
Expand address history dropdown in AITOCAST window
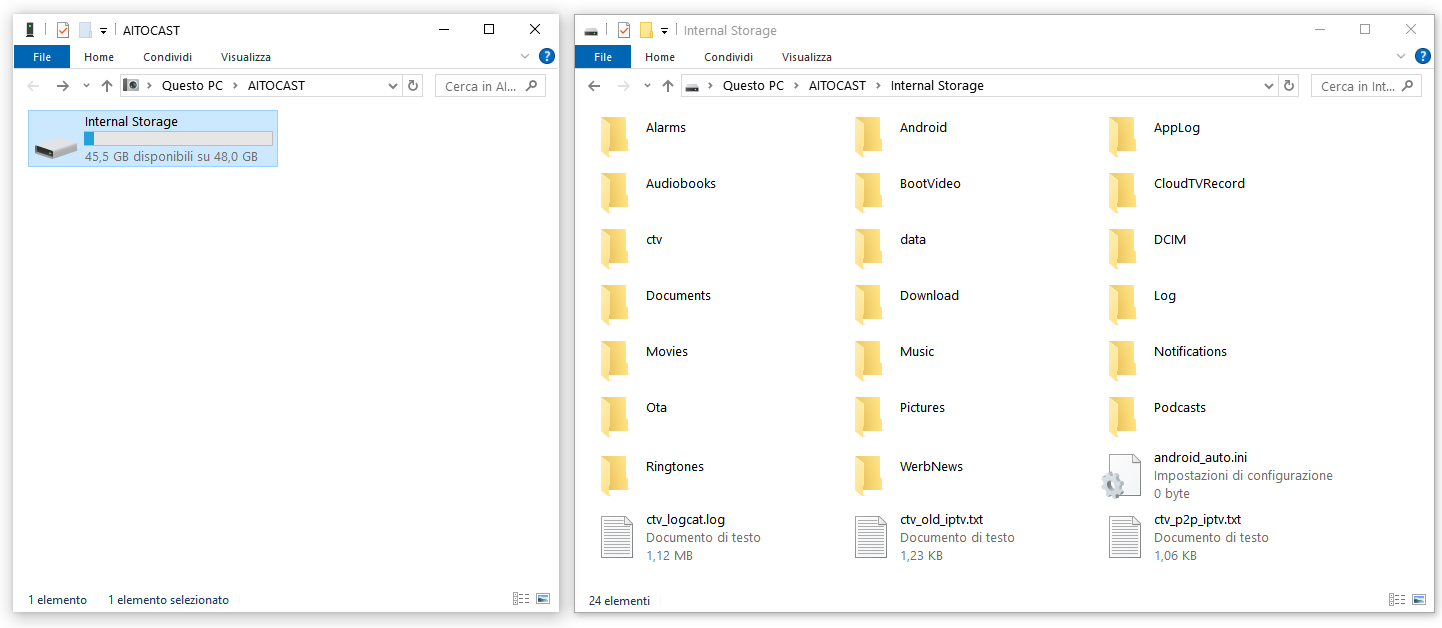(x=393, y=86)
